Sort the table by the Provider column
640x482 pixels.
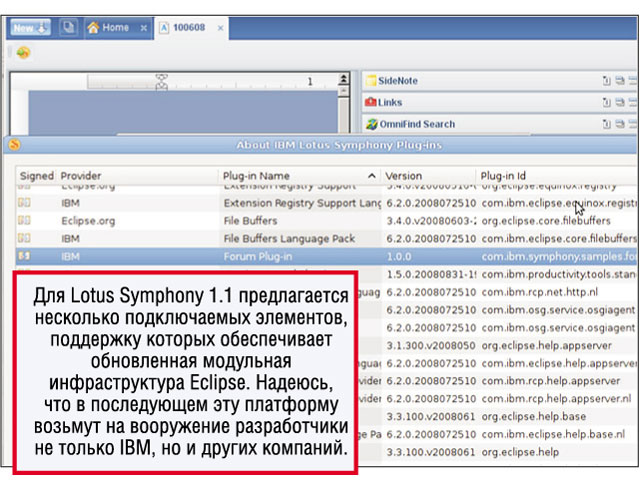(137, 176)
